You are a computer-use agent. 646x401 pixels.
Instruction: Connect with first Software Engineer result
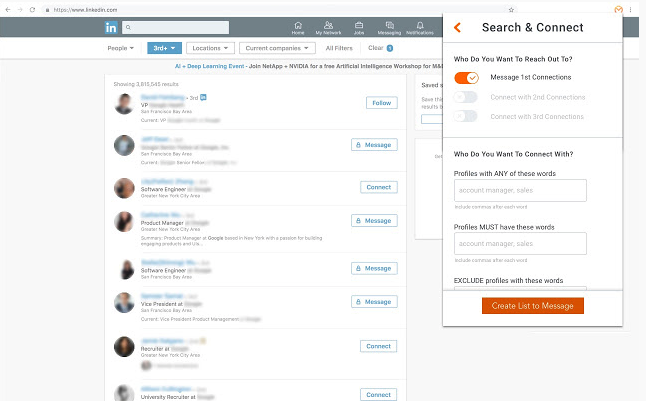(379, 187)
